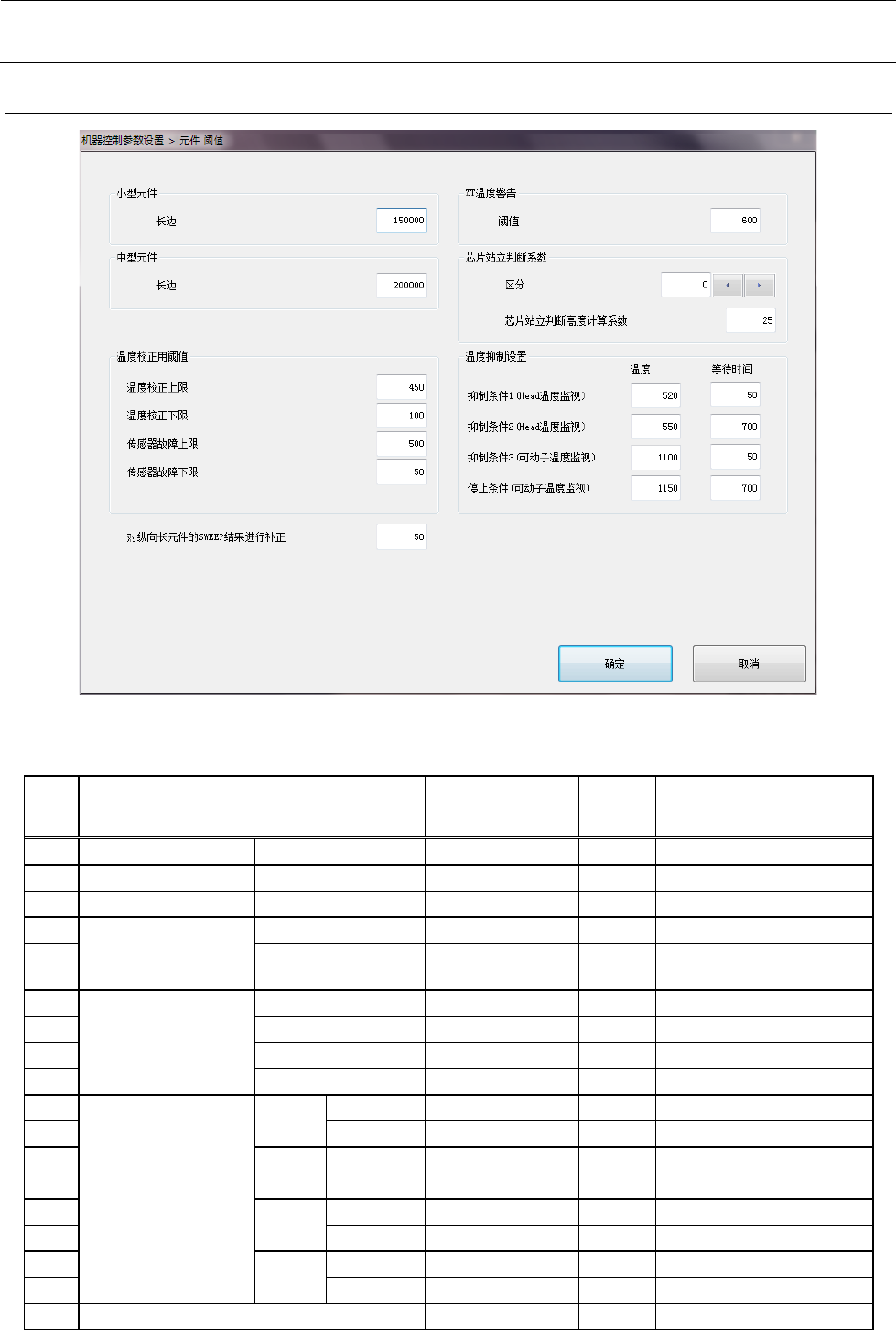Viewport: 896px width, 1330px height.
Task: Click the 温度 column header
Action: click(641, 370)
